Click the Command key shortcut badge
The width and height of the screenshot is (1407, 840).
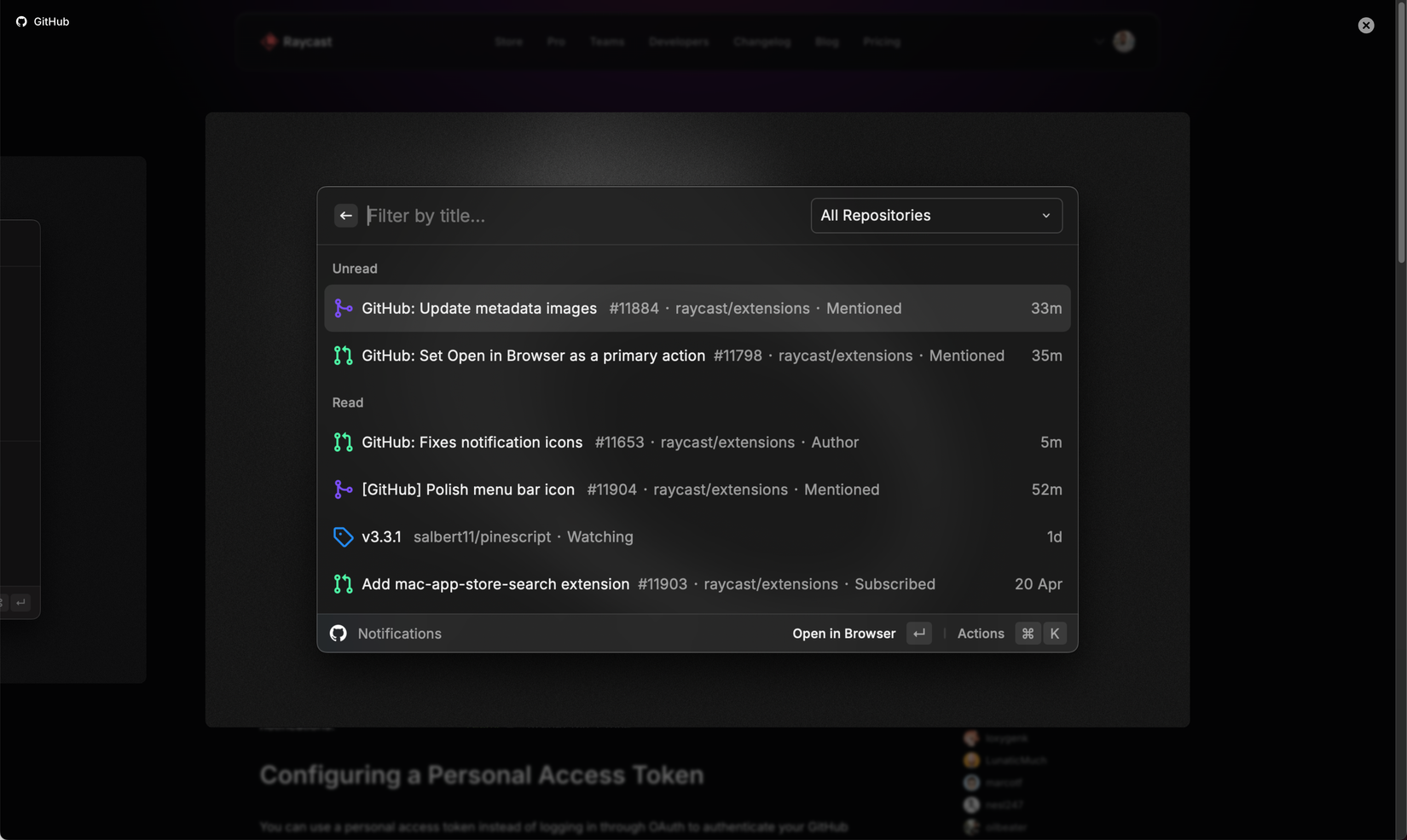tap(1028, 634)
